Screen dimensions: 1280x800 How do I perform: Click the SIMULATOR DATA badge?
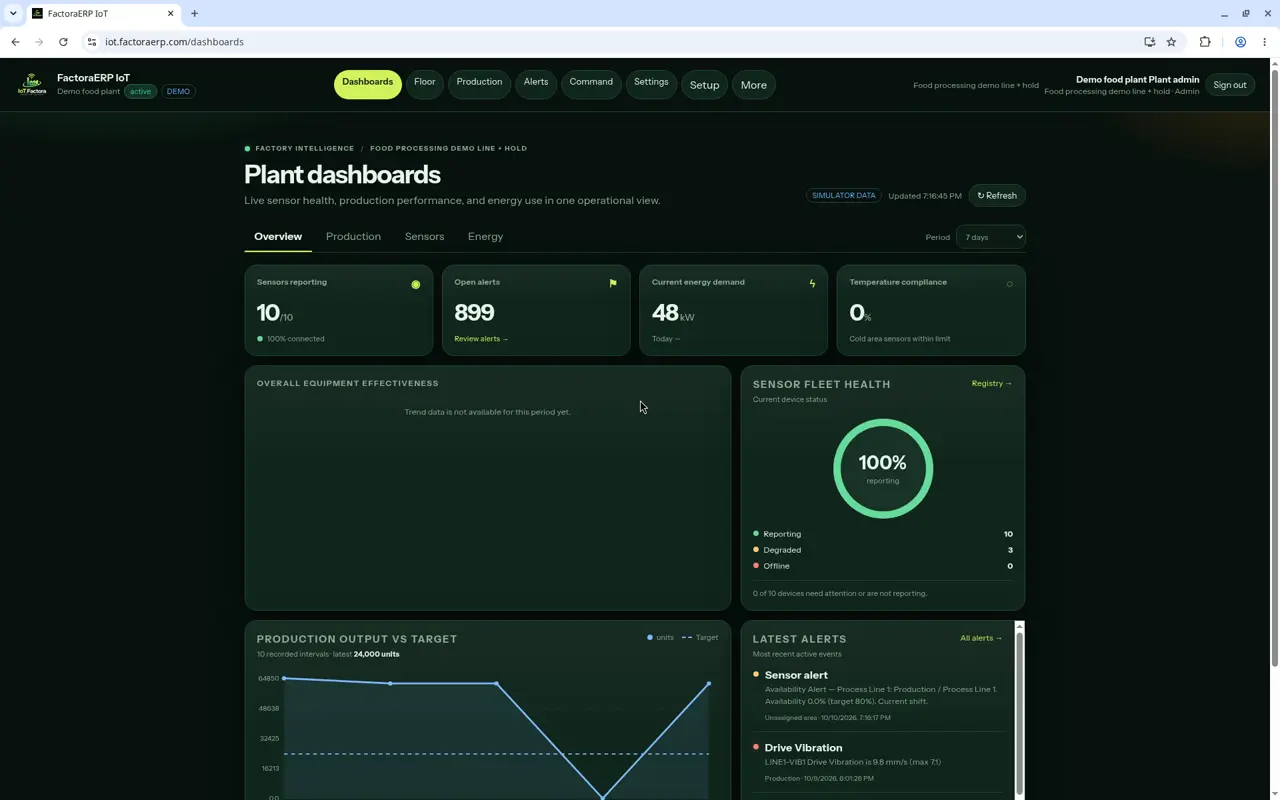pos(844,196)
